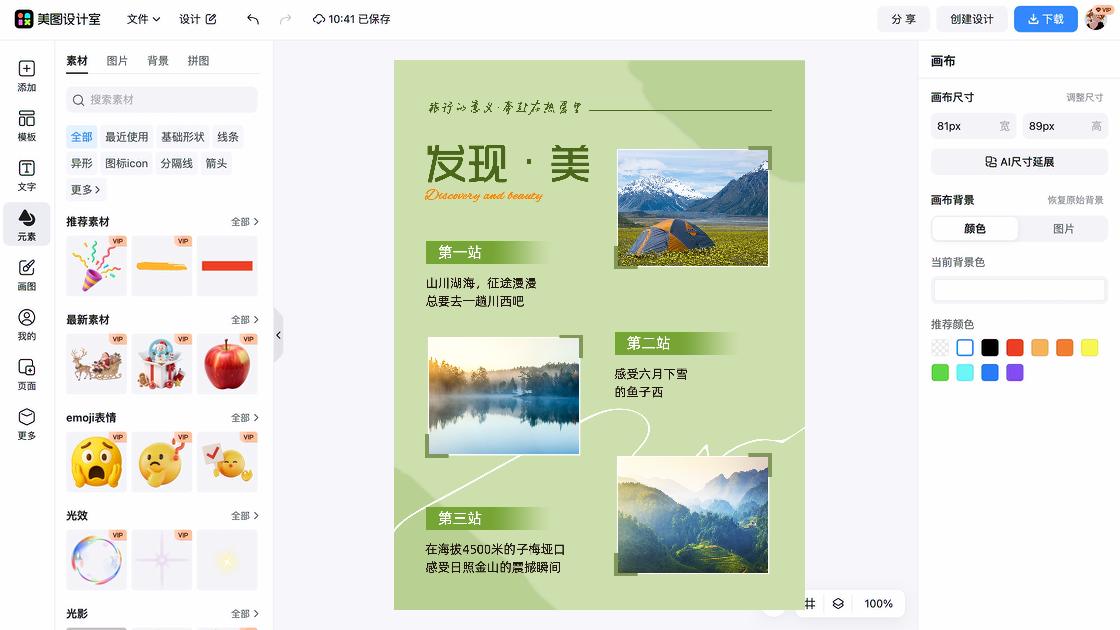Open the 设计 design edit menu
The width and height of the screenshot is (1120, 630).
(x=198, y=19)
